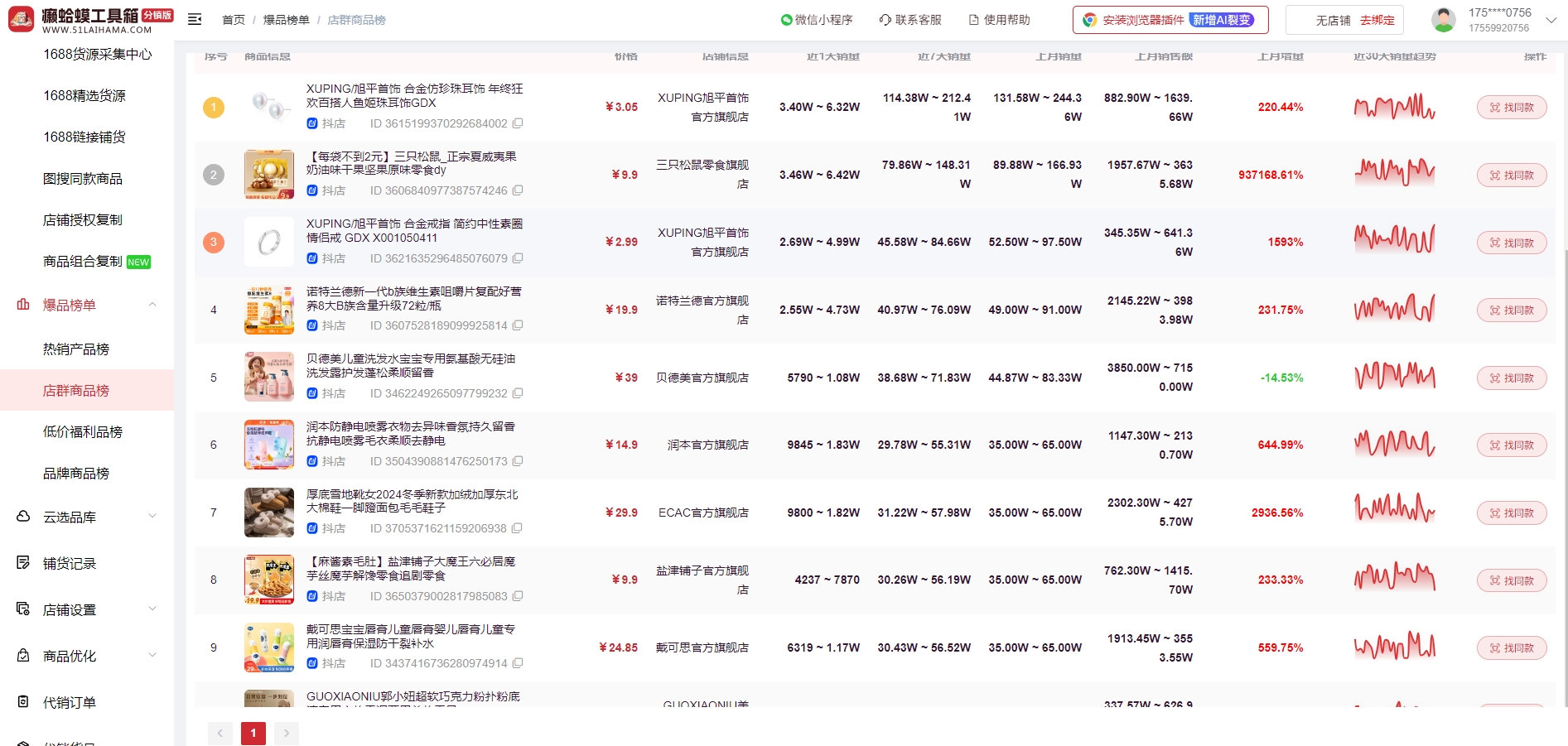Go to previous page arrow
This screenshot has height=746, width=1568.
[220, 733]
